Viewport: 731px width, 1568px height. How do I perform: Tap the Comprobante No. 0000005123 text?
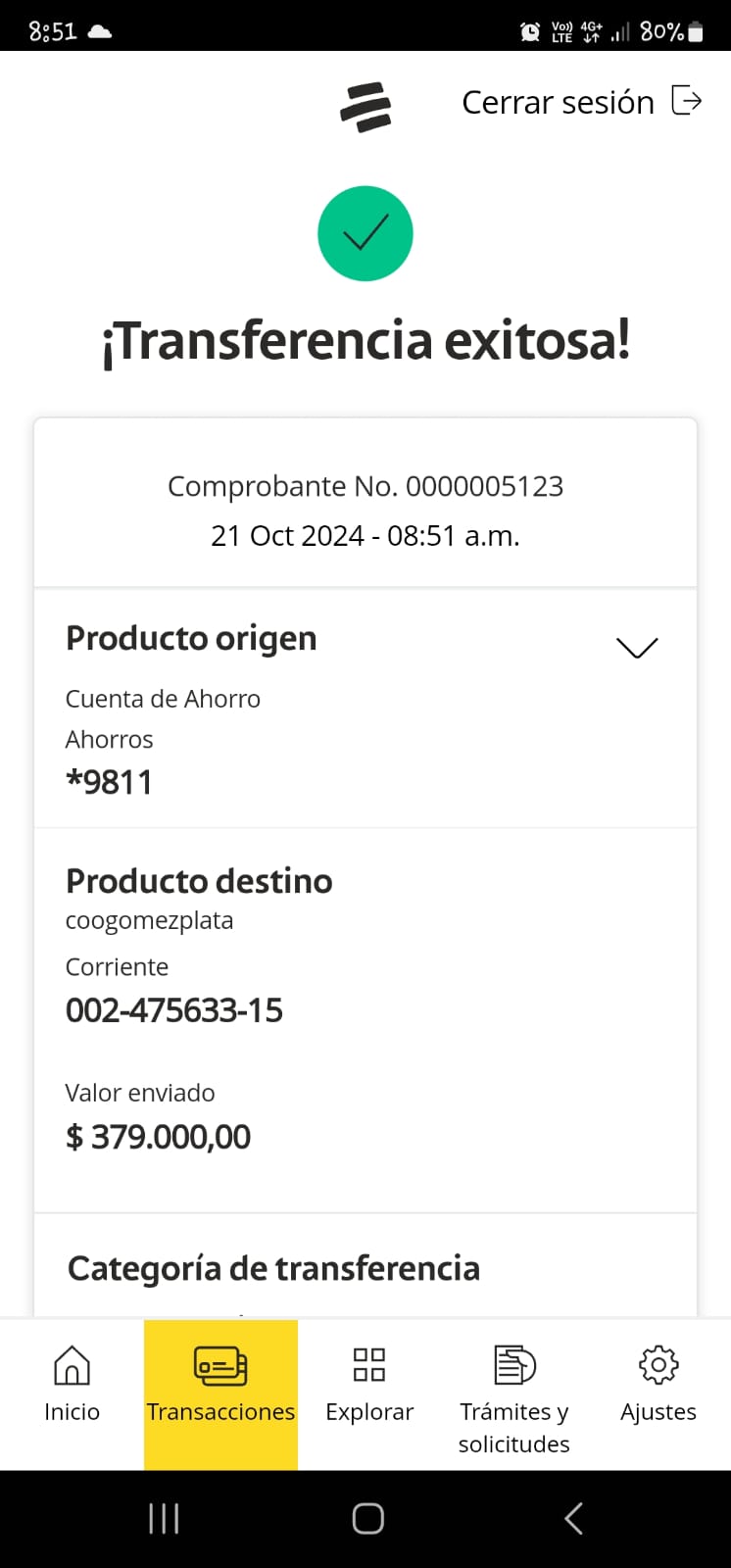point(365,486)
